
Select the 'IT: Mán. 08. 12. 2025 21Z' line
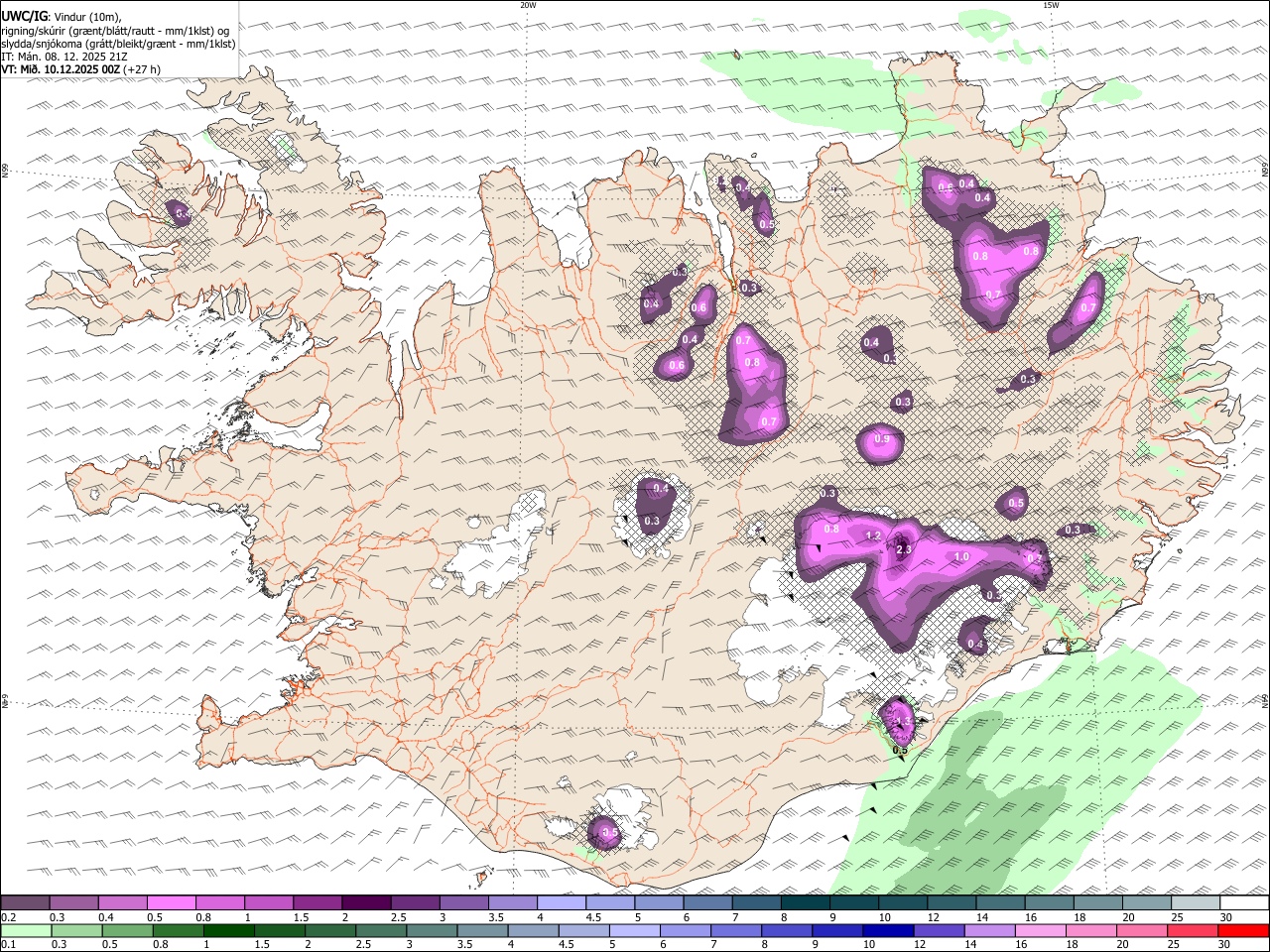coord(64,57)
